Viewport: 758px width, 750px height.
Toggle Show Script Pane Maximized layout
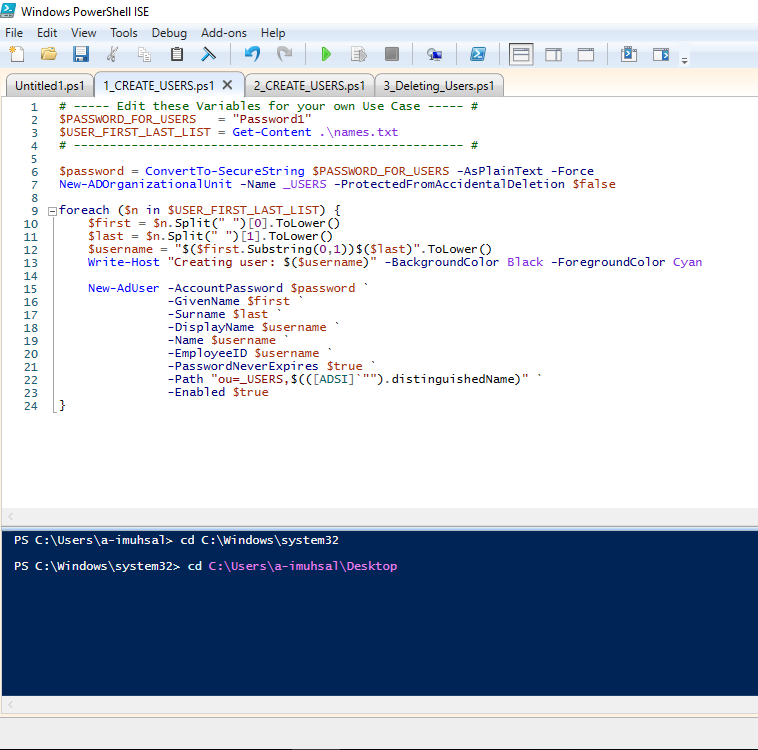click(x=586, y=54)
